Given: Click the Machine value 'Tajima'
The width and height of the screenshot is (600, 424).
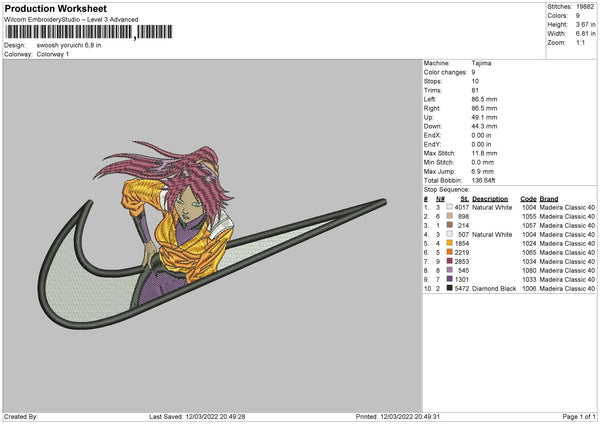Looking at the screenshot, I should pyautogui.click(x=481, y=63).
